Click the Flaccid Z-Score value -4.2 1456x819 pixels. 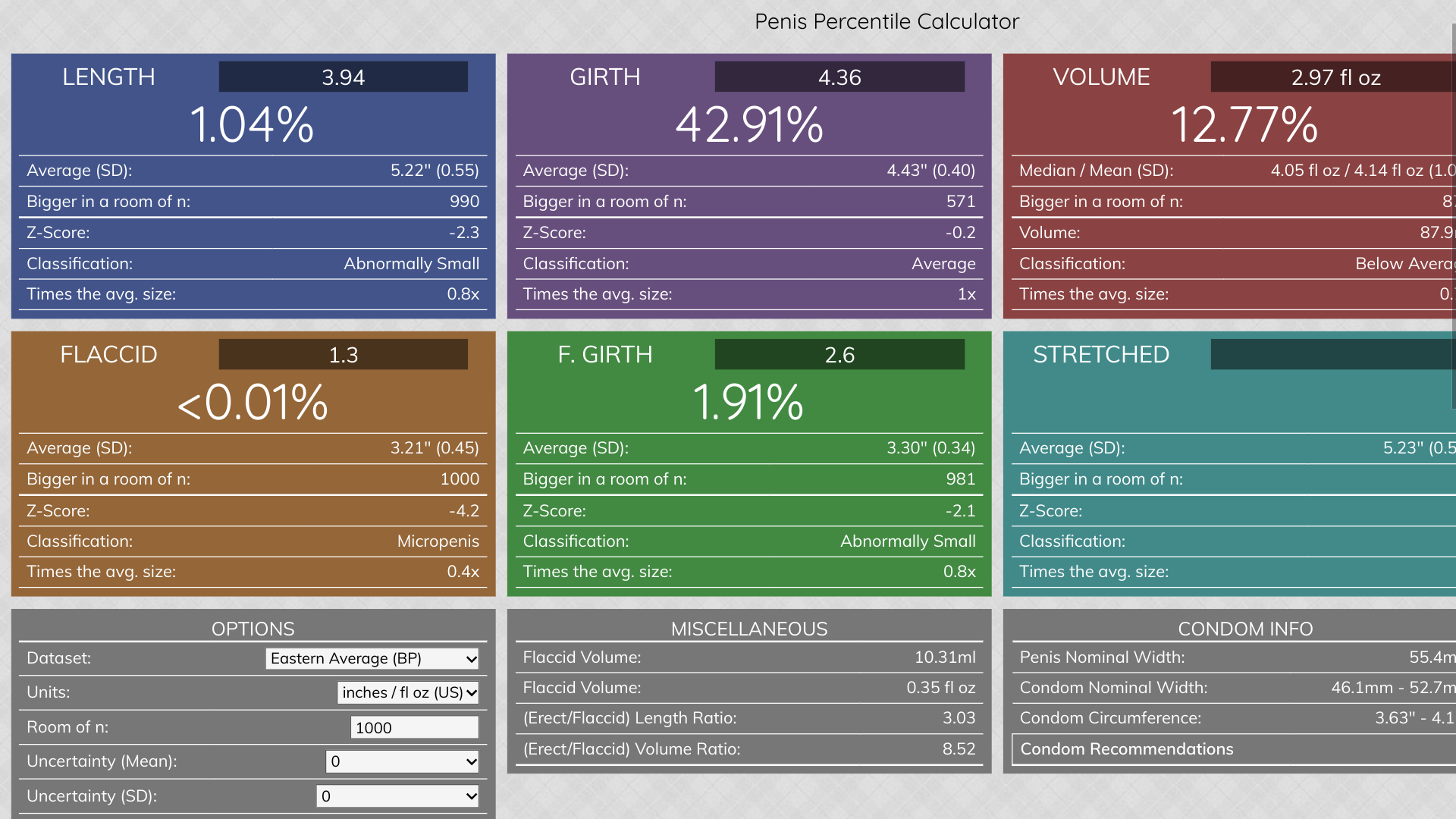[x=463, y=511]
